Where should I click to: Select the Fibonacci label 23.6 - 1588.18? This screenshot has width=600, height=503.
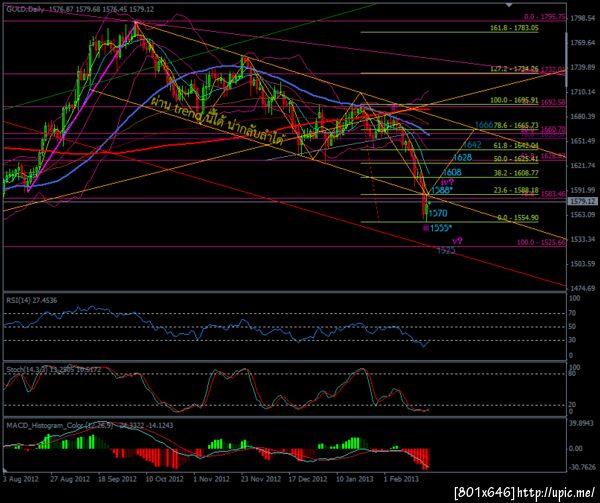pos(516,190)
